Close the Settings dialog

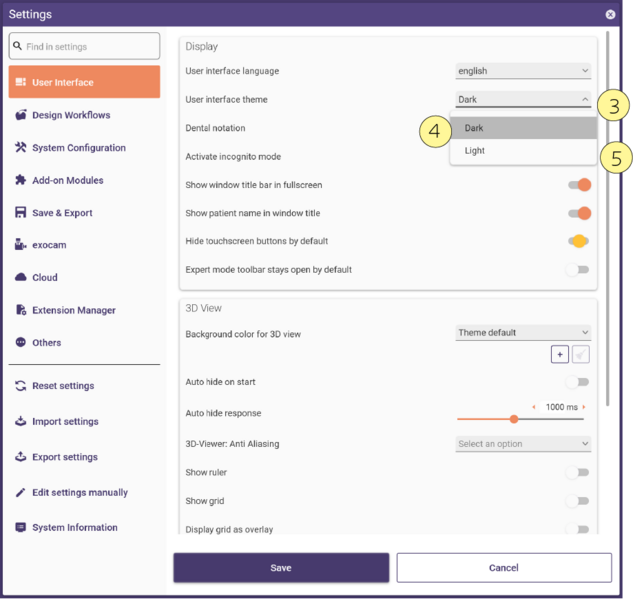[x=610, y=15]
